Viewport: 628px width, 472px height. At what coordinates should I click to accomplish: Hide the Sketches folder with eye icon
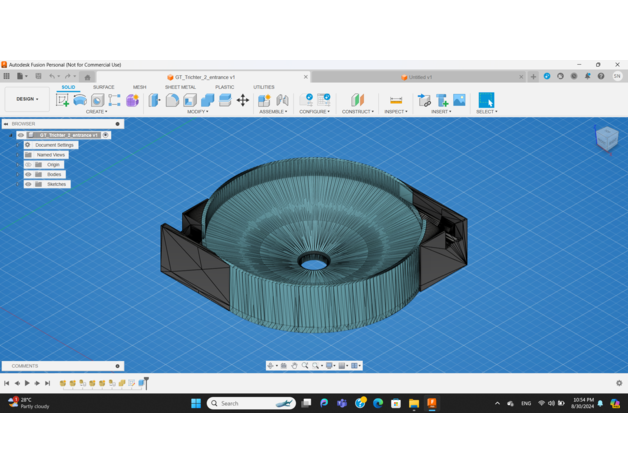pos(29,184)
